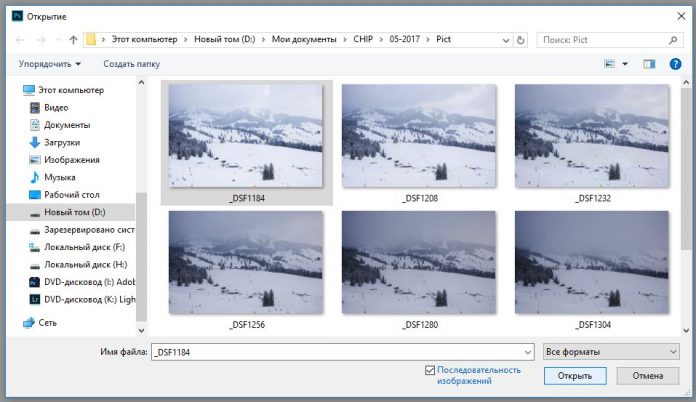
Task: Open the view options dropdown arrow
Action: [x=625, y=64]
